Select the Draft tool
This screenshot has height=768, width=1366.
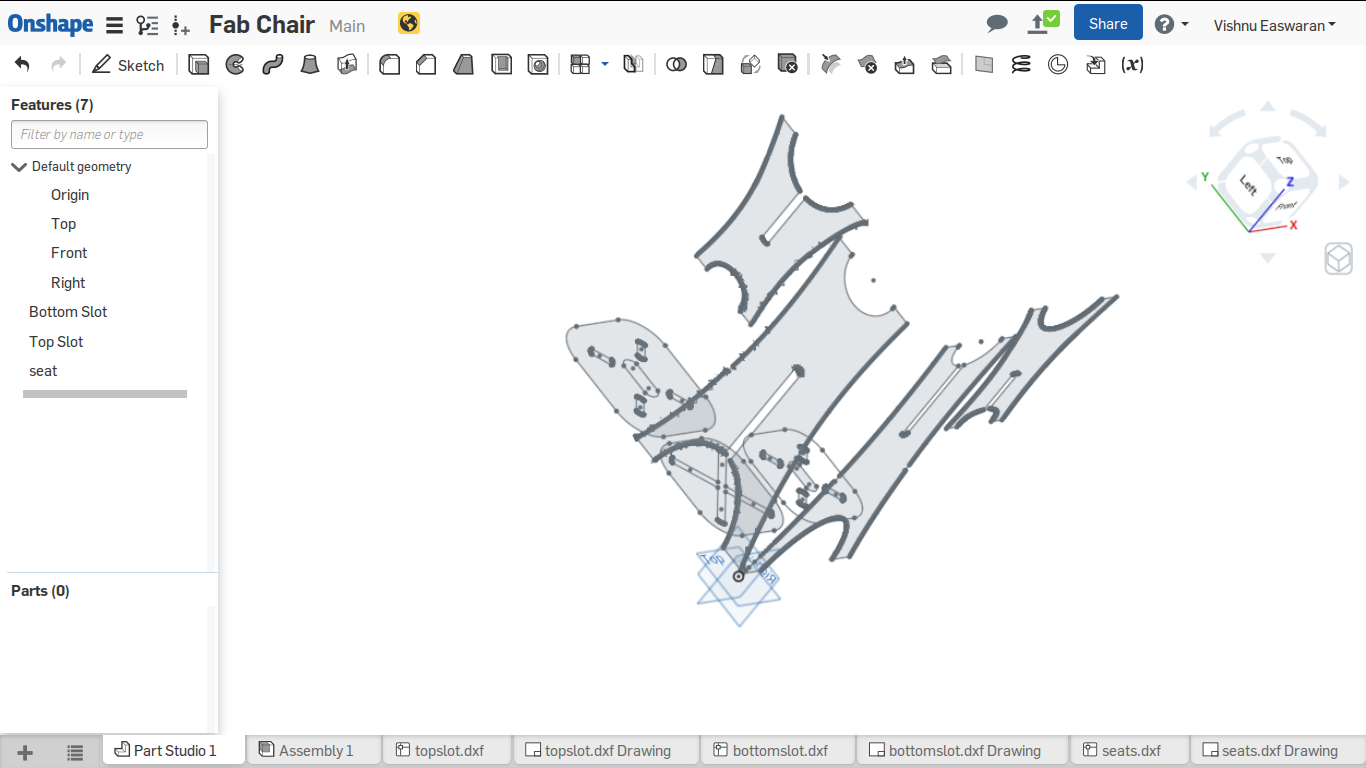pos(463,65)
